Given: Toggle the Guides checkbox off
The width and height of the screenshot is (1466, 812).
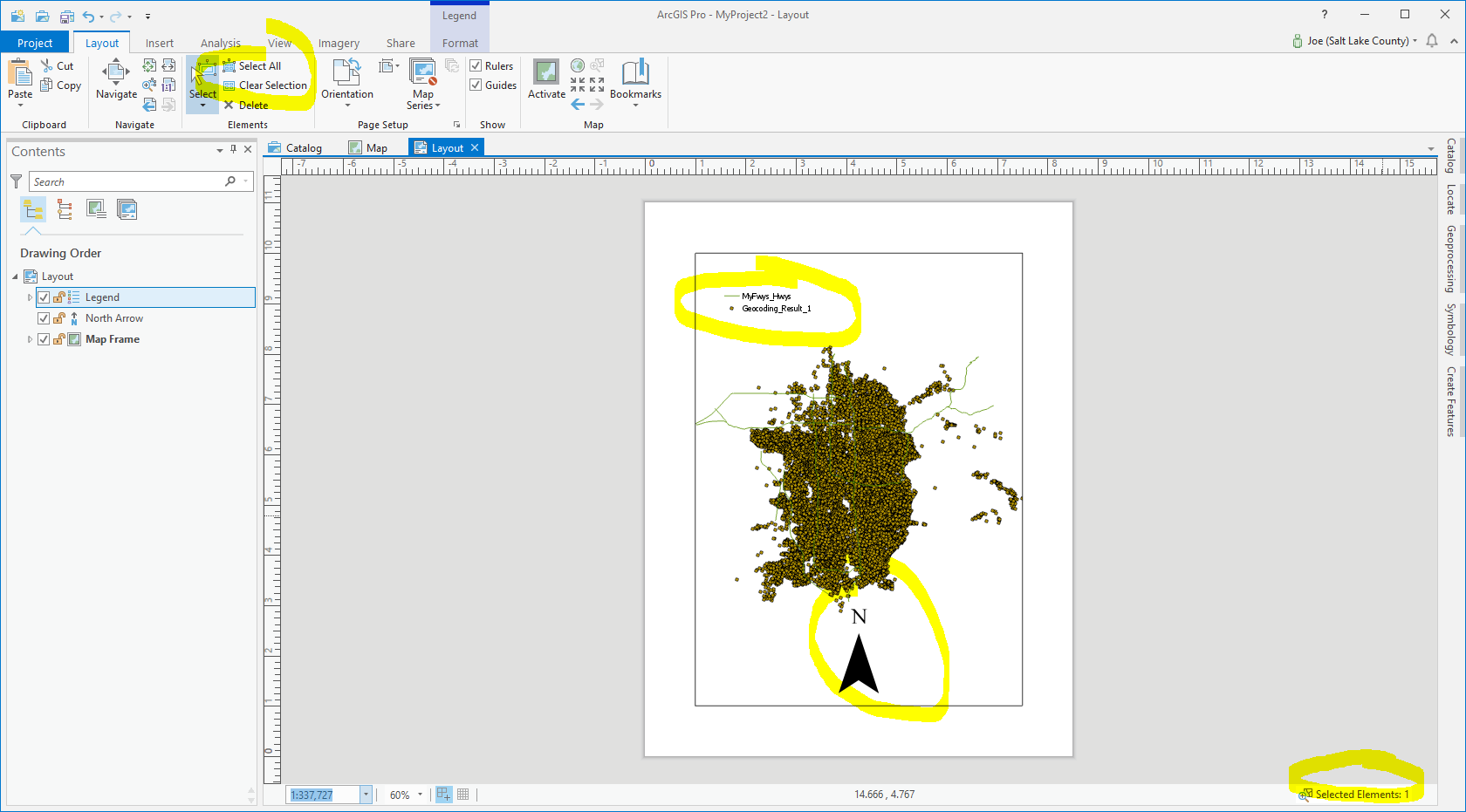Looking at the screenshot, I should [x=476, y=85].
